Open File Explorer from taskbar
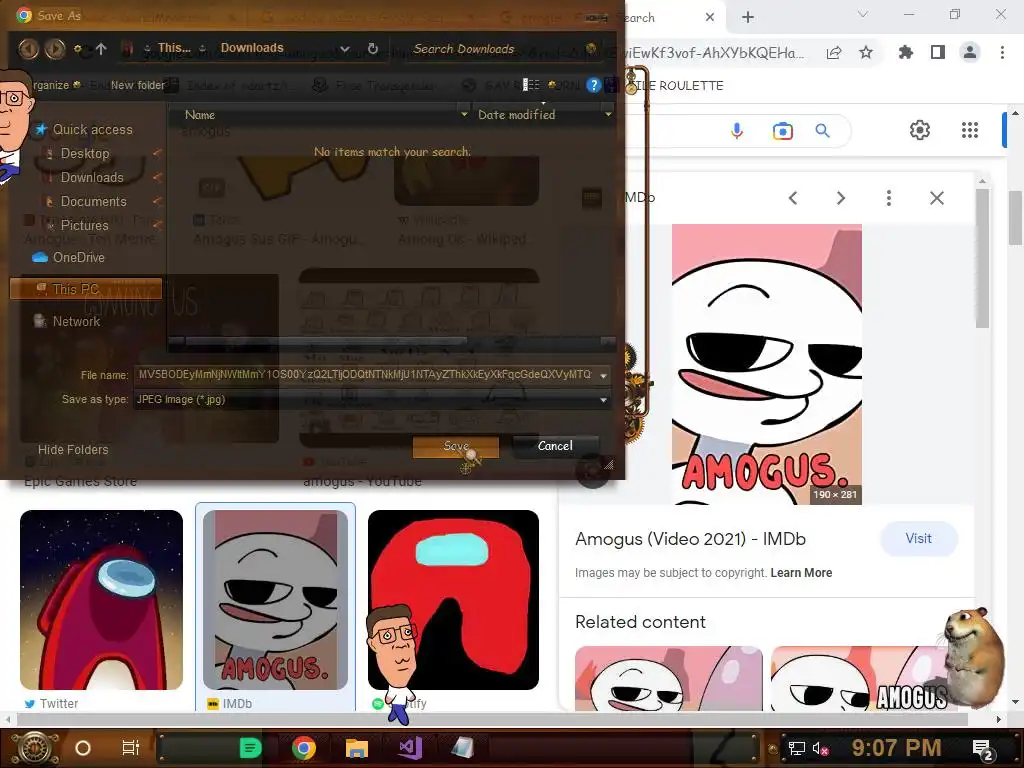 357,748
